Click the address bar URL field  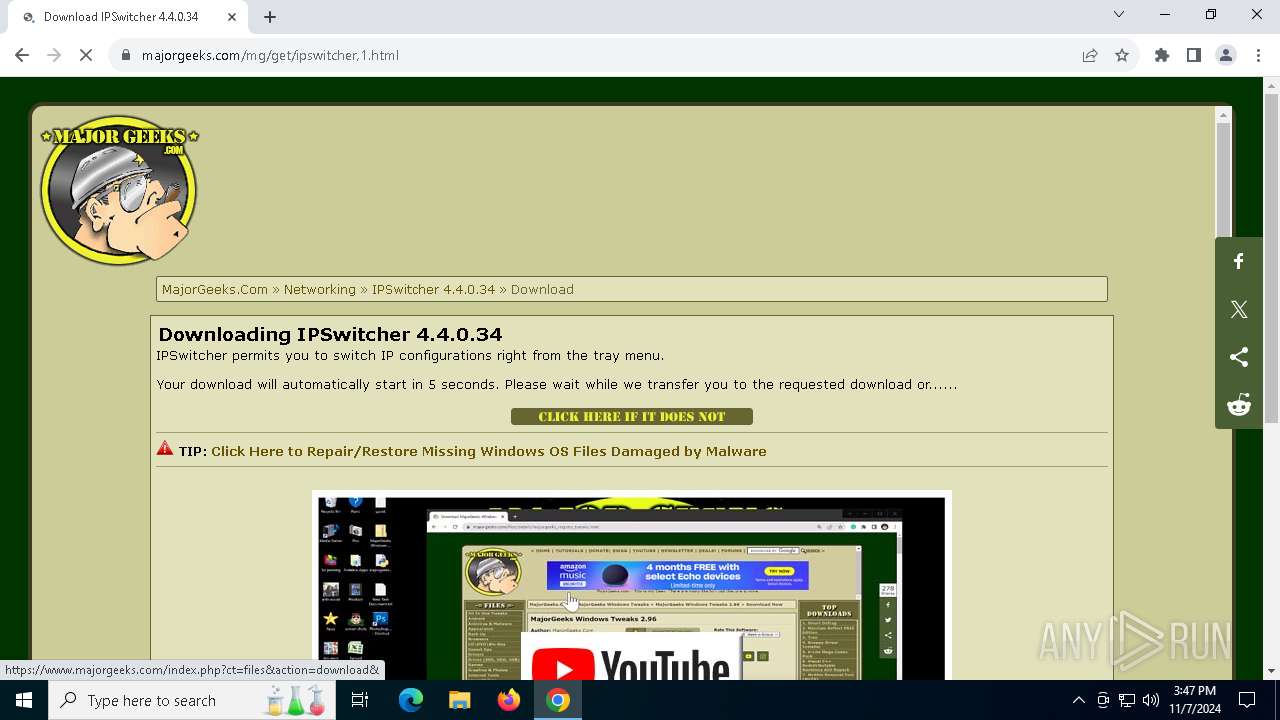[600, 55]
